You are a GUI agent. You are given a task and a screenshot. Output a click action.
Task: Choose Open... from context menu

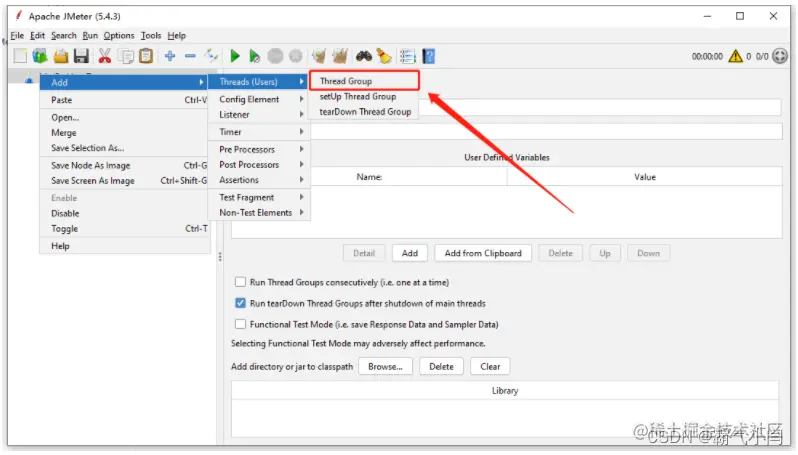point(124,118)
